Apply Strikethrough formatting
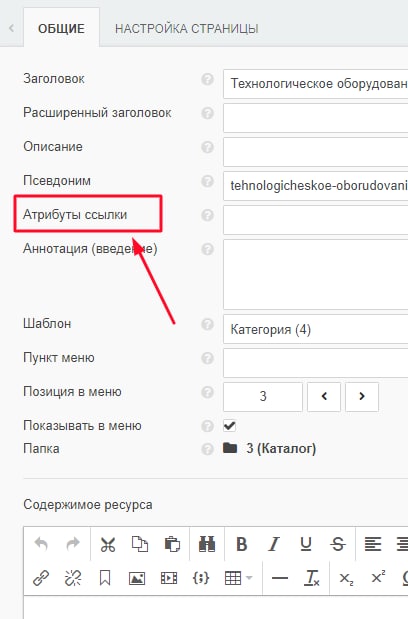 click(338, 544)
